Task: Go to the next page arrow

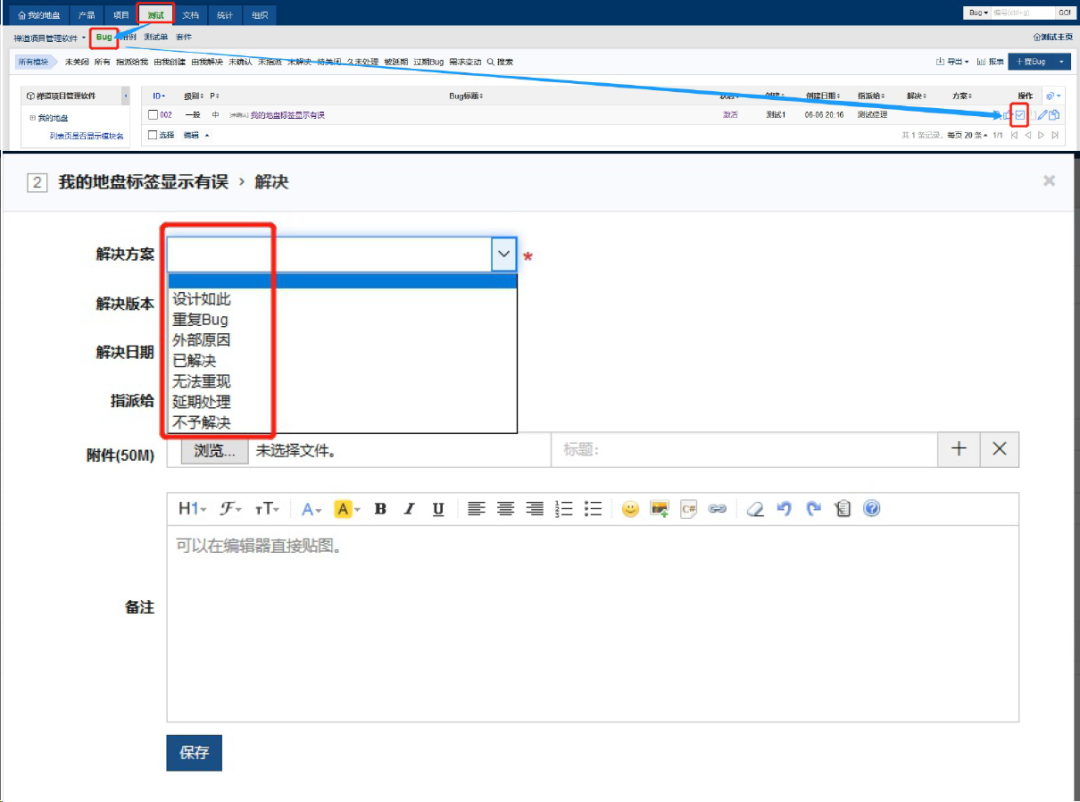Action: point(1041,136)
